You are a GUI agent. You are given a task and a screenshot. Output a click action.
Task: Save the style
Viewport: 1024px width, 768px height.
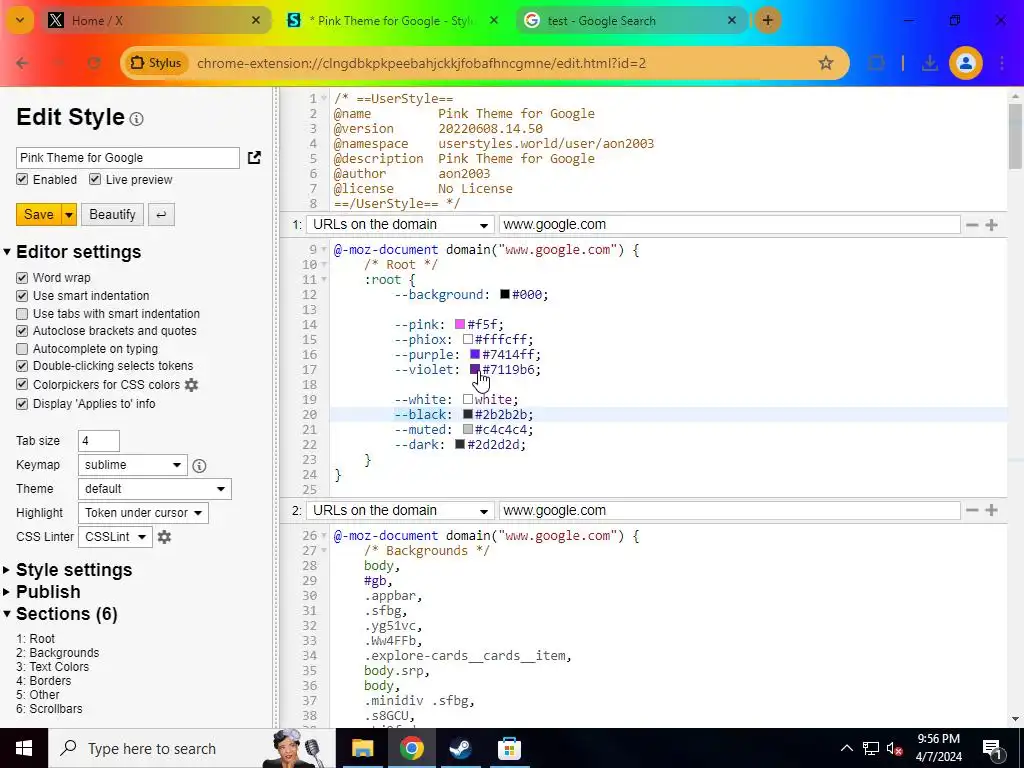click(39, 214)
